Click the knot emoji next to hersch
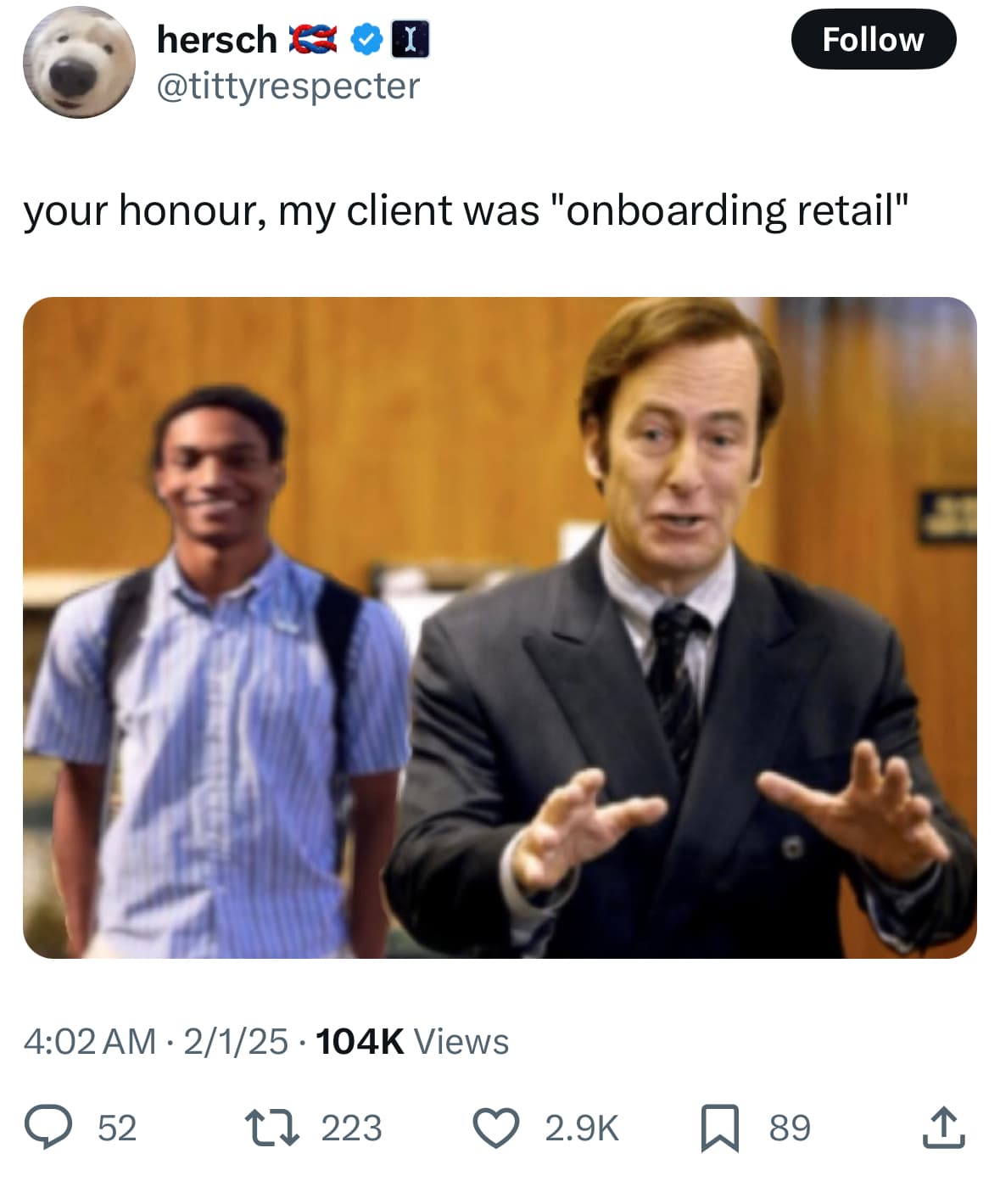 click(313, 40)
